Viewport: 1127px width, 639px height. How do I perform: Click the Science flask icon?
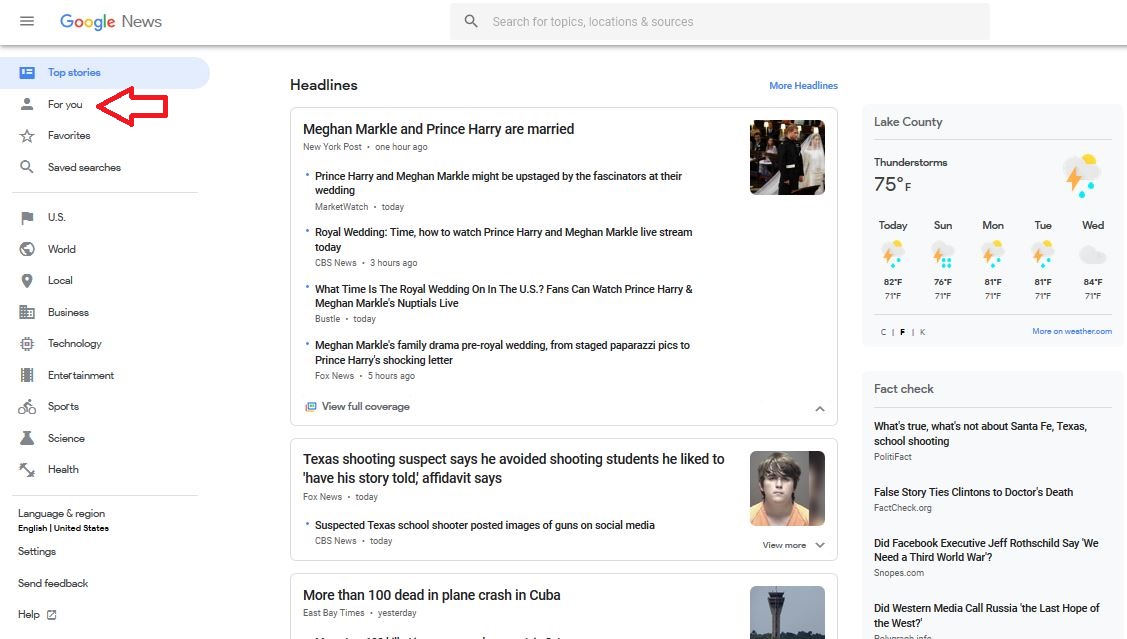pos(27,438)
